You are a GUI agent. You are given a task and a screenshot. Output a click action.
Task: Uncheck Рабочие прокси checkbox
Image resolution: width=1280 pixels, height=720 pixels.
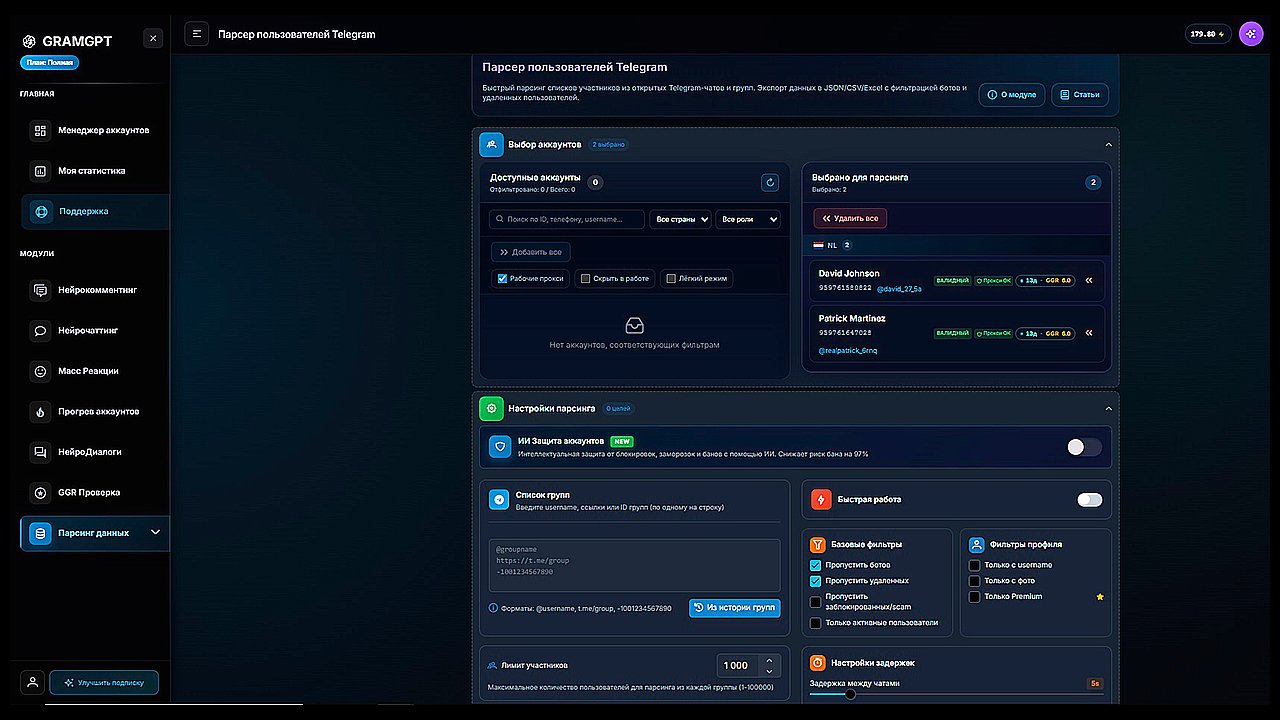503,278
